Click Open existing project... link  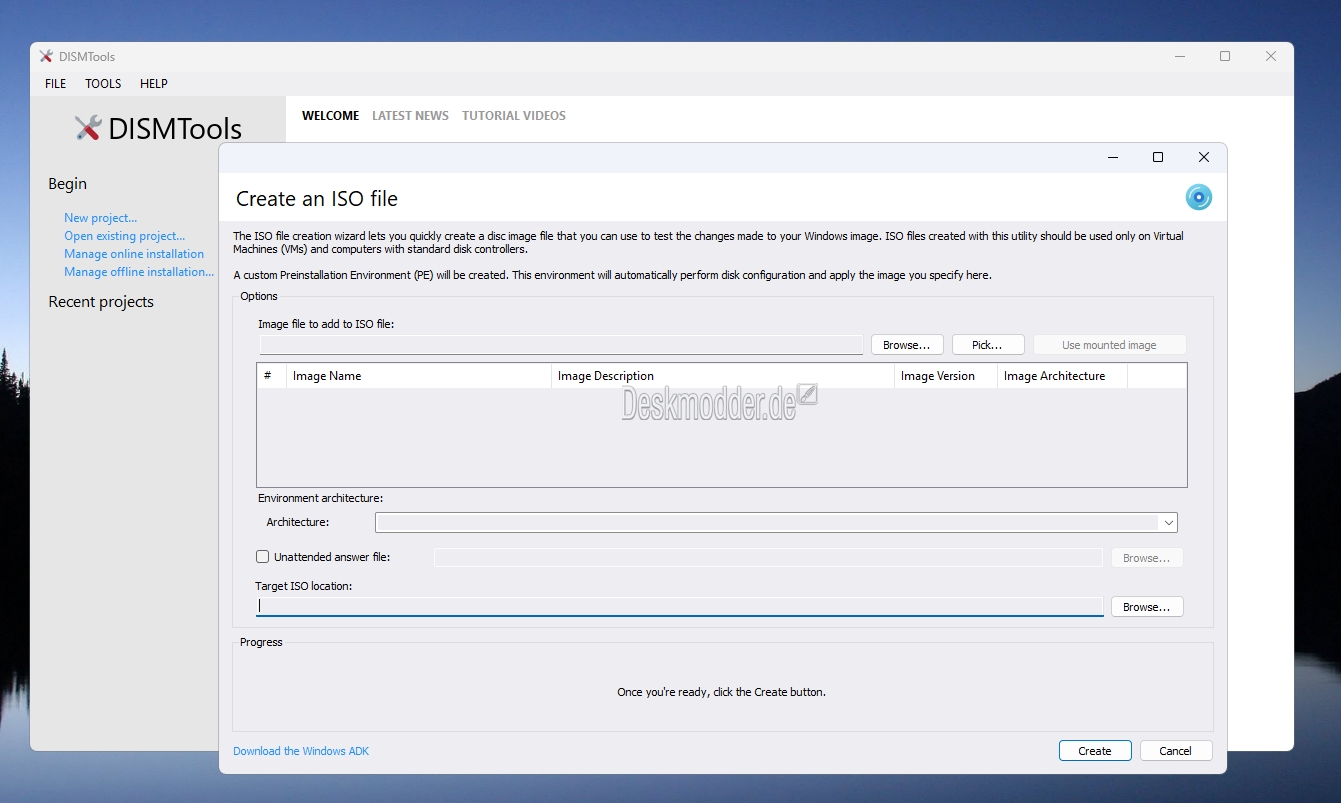[124, 236]
